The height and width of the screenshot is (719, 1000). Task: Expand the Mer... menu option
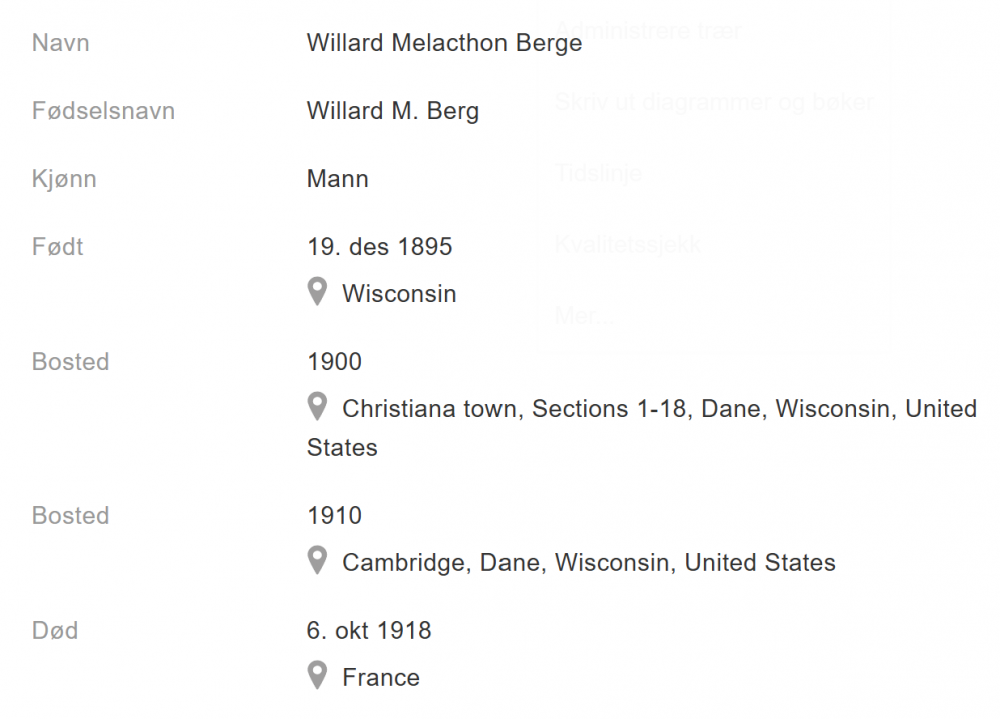[x=584, y=317]
